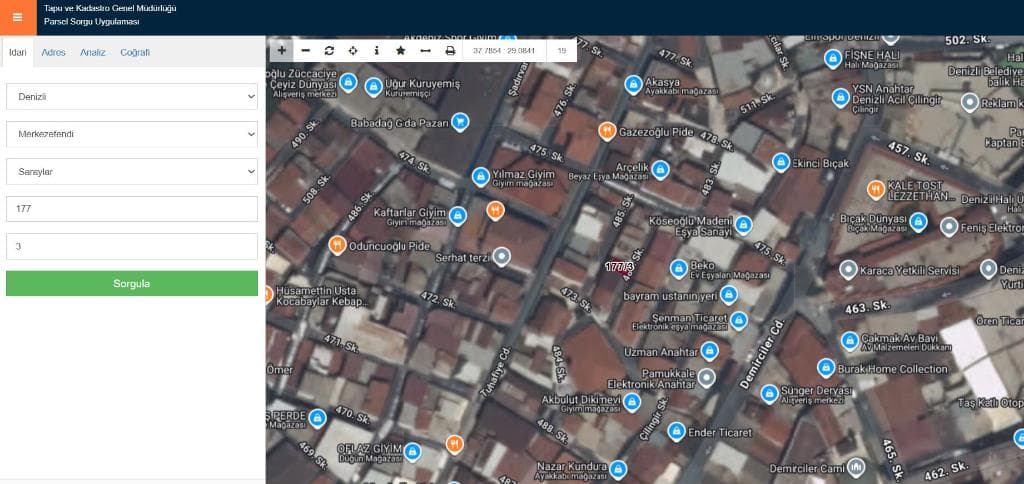
Task: Switch to the Analiz tab
Action: coord(93,52)
